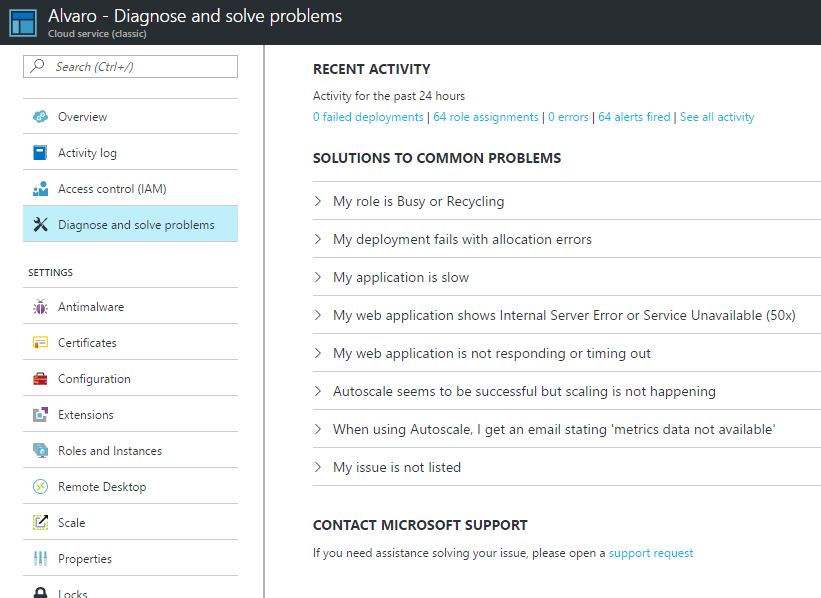
Task: Open the Antimalware settings item
Action: pos(130,307)
